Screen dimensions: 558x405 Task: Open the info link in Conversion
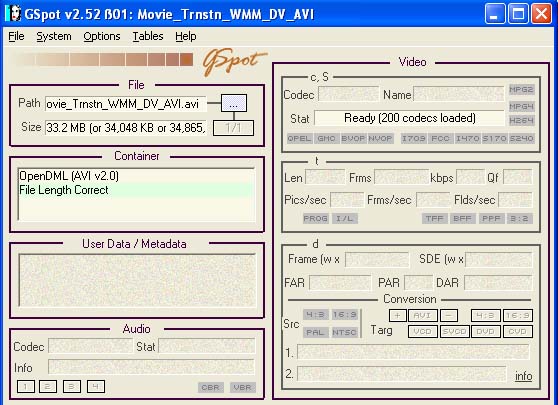(523, 376)
